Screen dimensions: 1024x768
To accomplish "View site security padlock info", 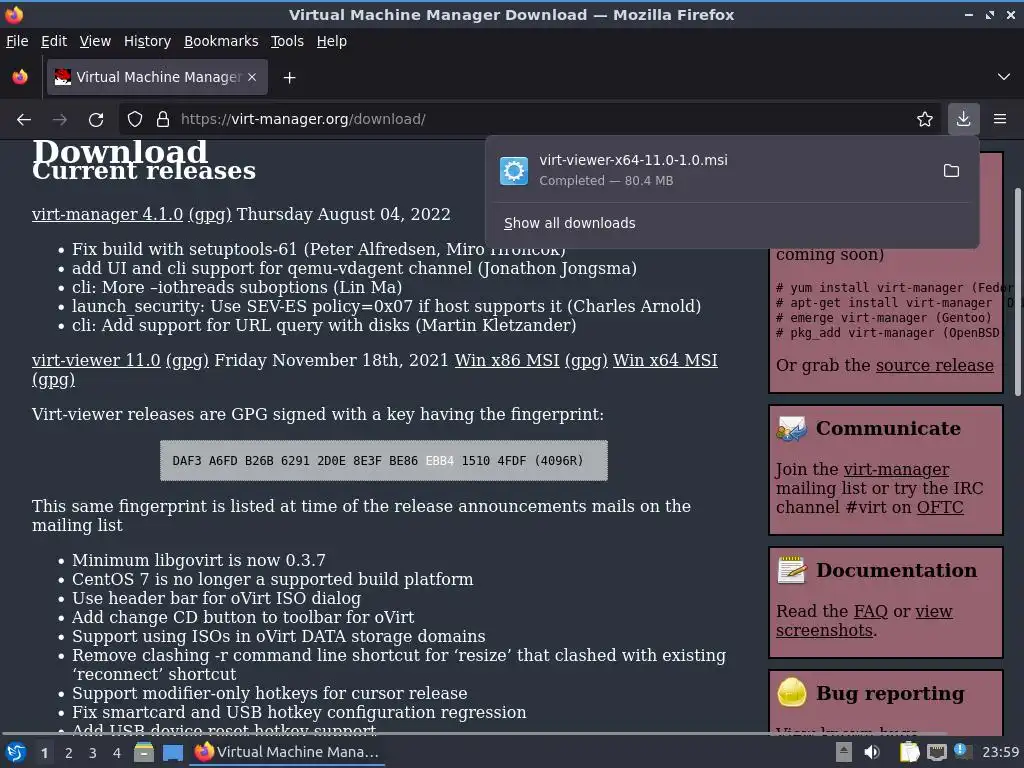I will [163, 119].
